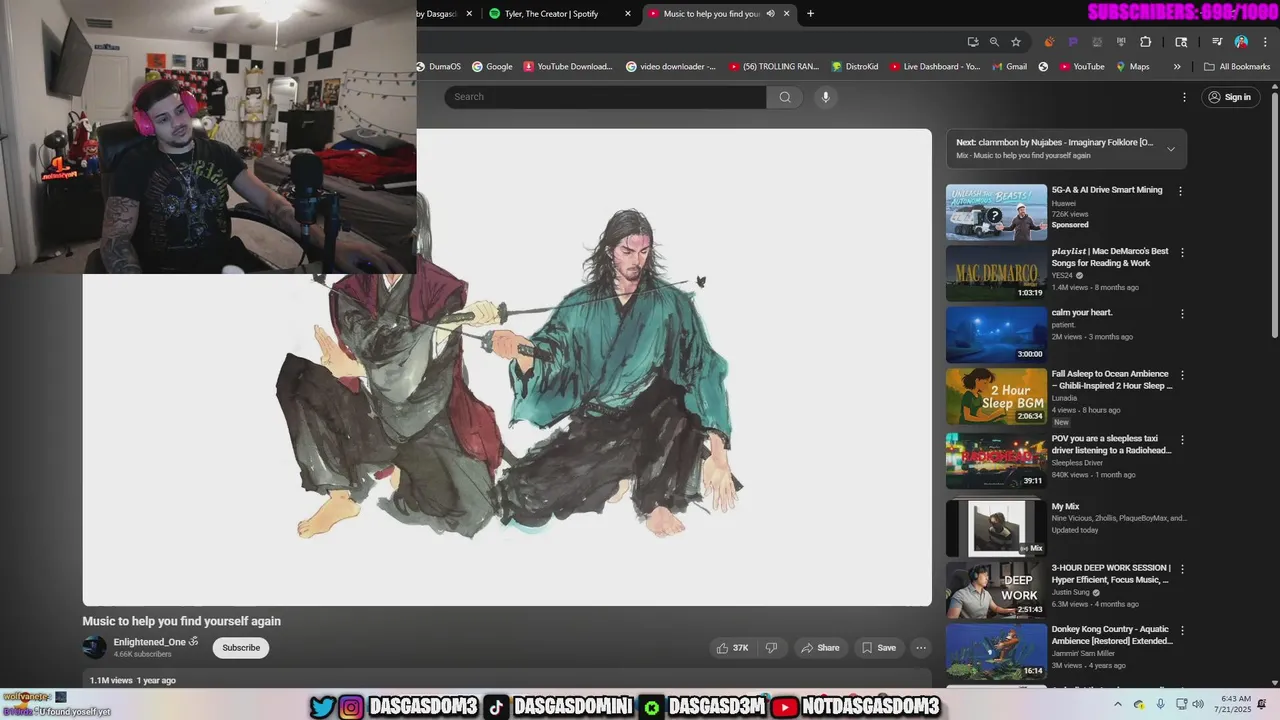The width and height of the screenshot is (1280, 720).
Task: Close the Spotify tab
Action: pos(628,14)
